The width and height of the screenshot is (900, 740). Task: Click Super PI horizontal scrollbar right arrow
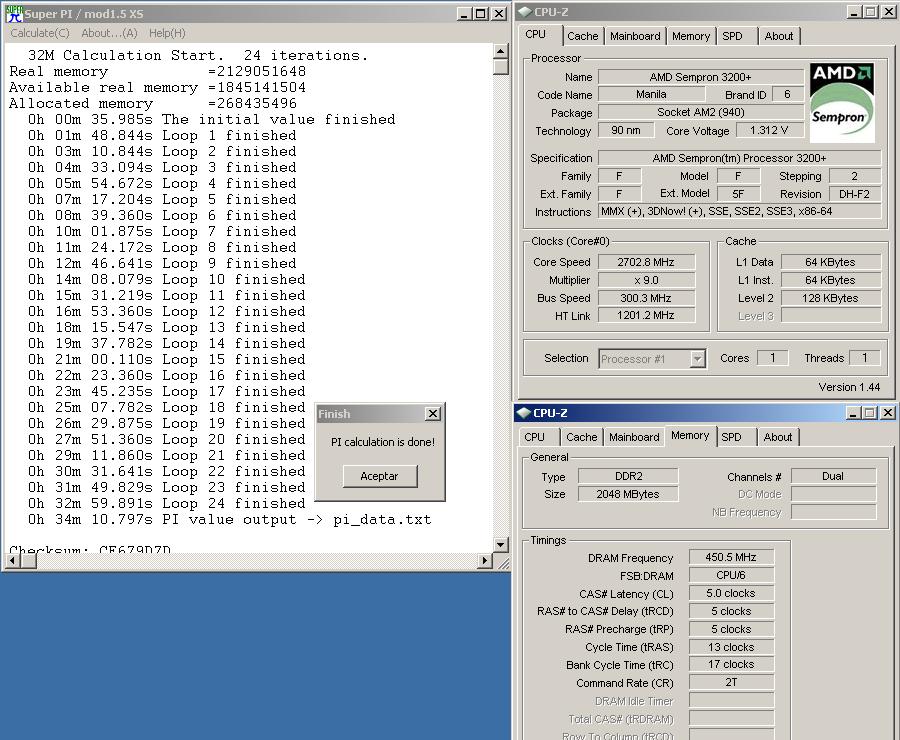point(486,561)
